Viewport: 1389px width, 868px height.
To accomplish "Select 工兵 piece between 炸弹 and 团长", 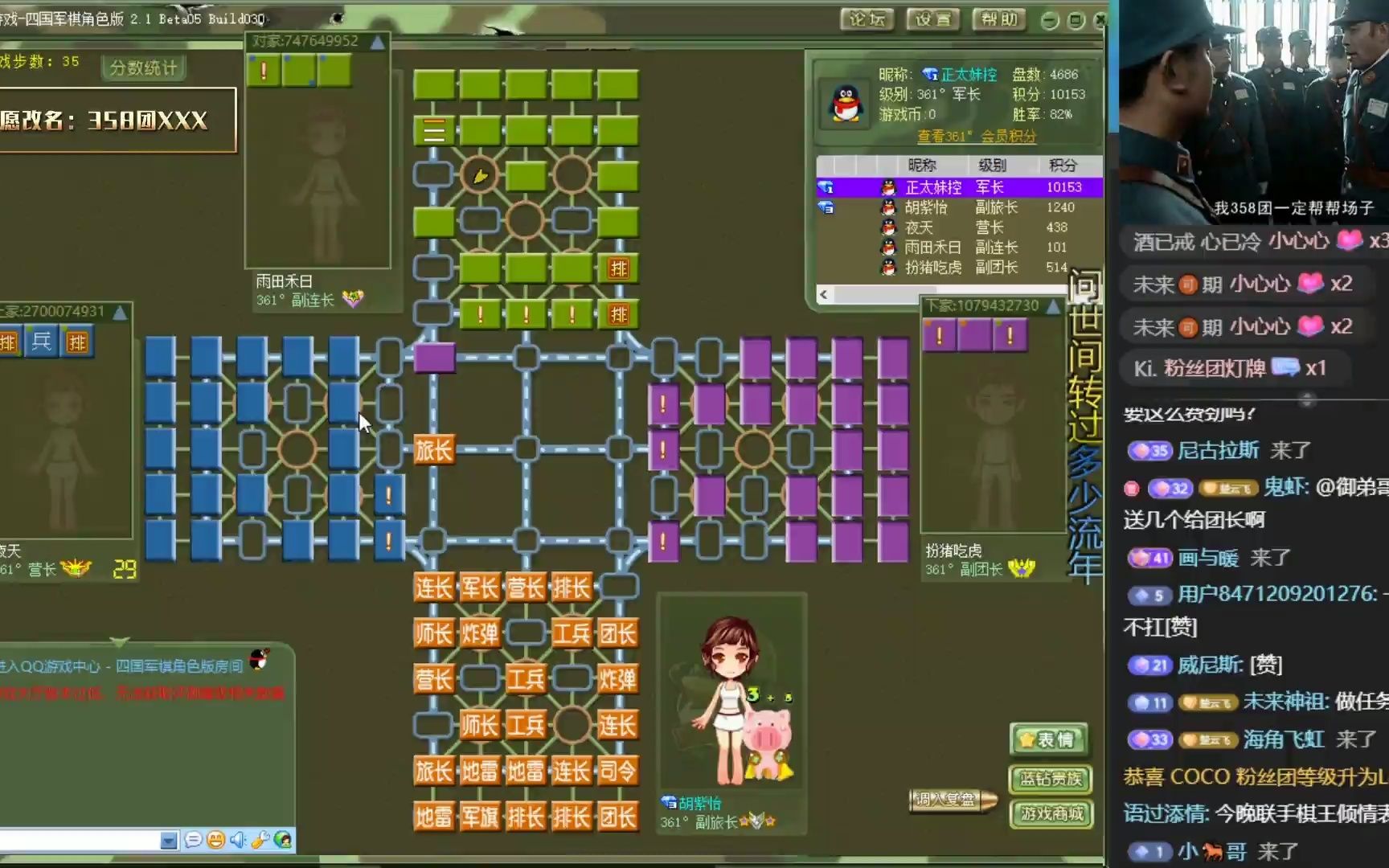I will [x=572, y=633].
